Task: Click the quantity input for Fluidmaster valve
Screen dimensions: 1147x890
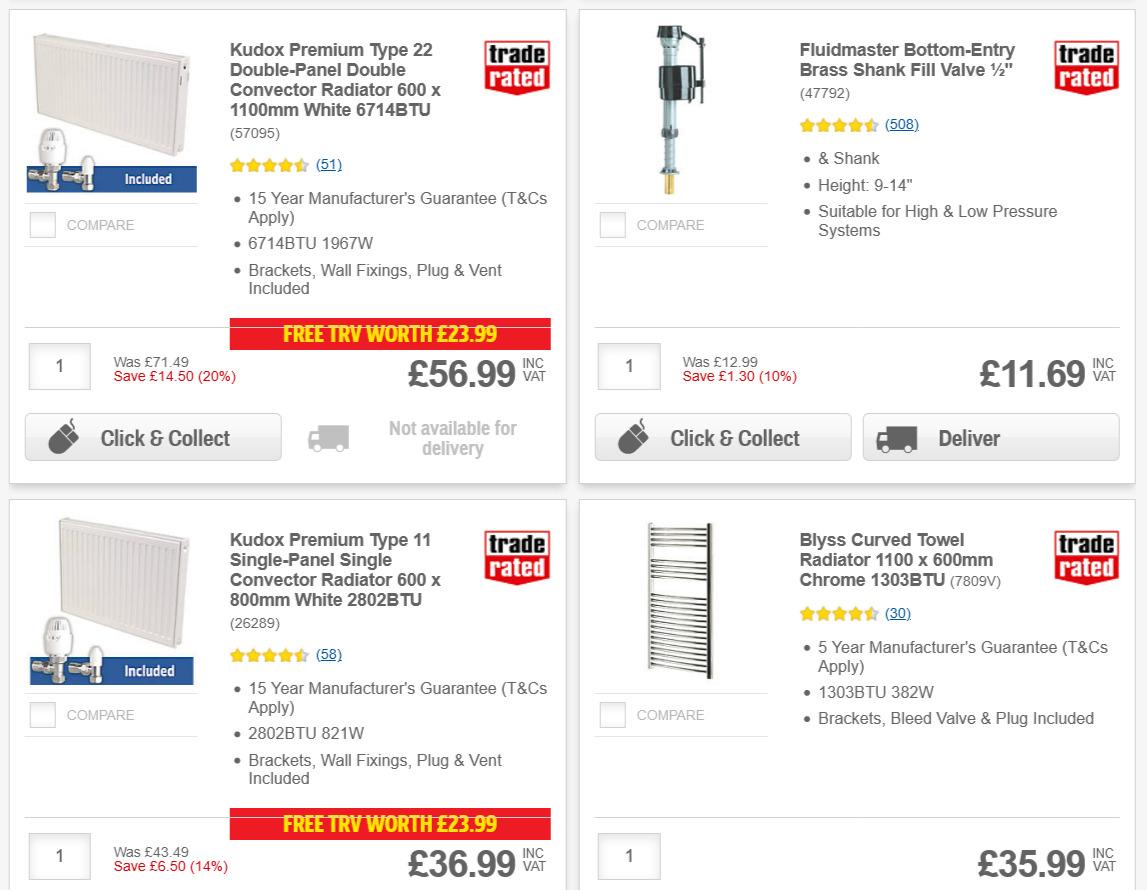Action: tap(628, 367)
